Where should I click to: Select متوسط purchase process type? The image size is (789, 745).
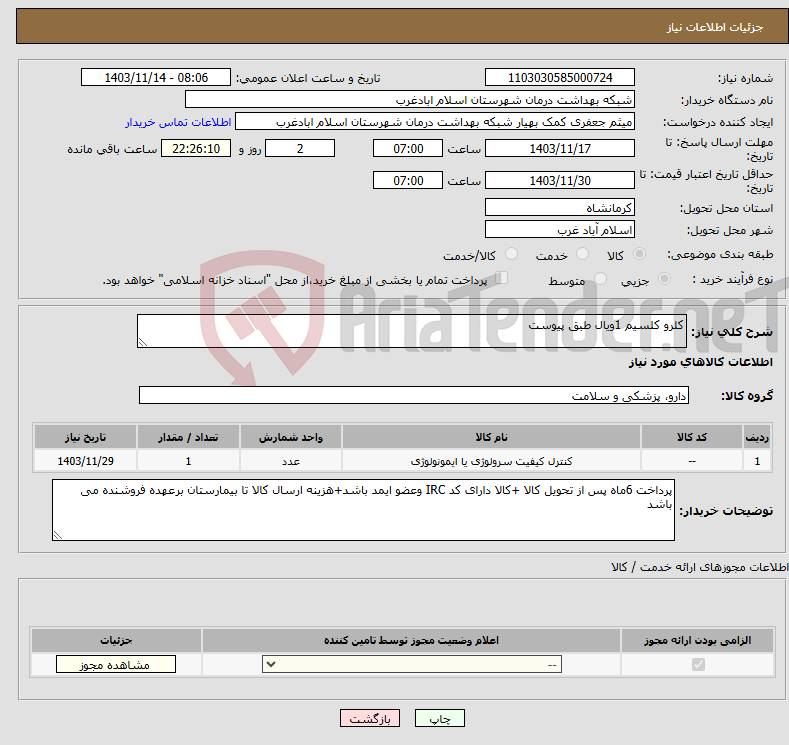click(601, 281)
